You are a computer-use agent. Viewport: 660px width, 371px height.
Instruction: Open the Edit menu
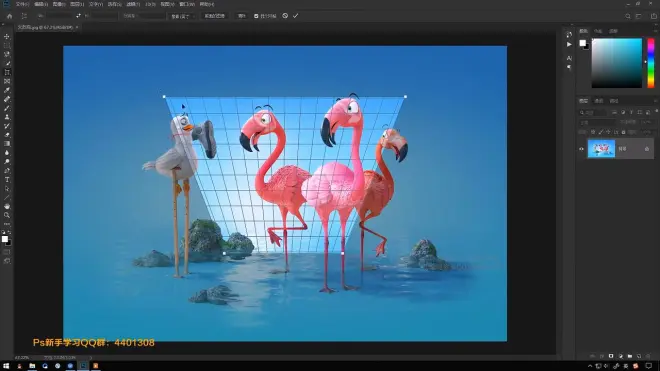click(41, 4)
